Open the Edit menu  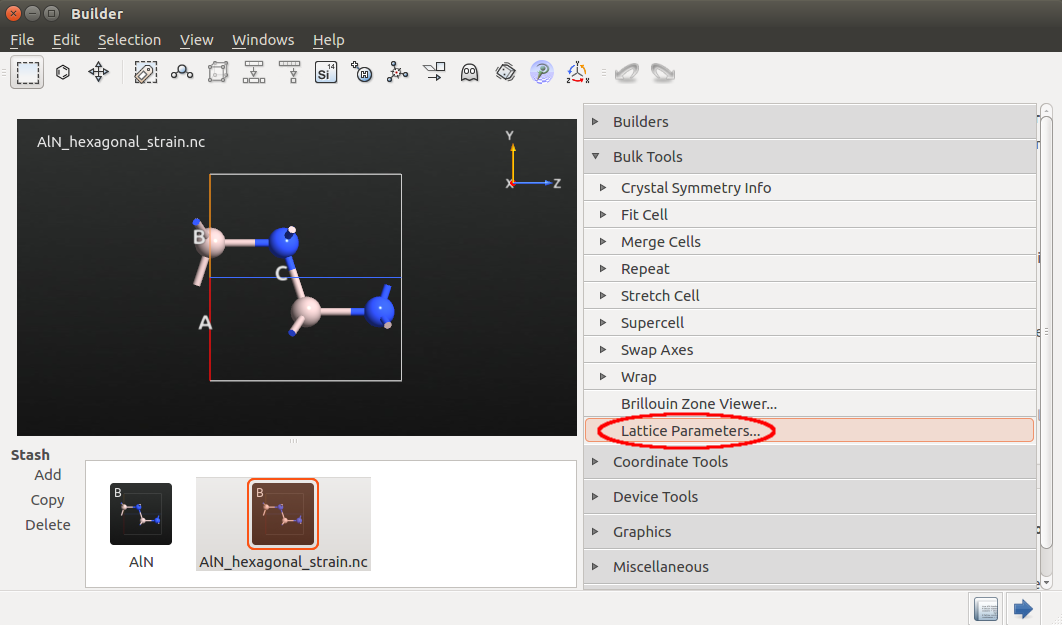pos(66,40)
